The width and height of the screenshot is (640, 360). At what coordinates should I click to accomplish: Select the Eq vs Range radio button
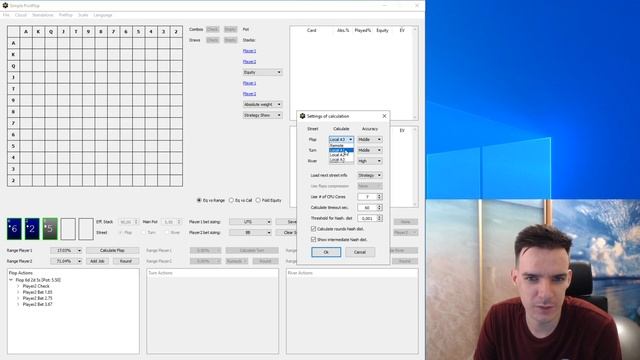coord(199,200)
